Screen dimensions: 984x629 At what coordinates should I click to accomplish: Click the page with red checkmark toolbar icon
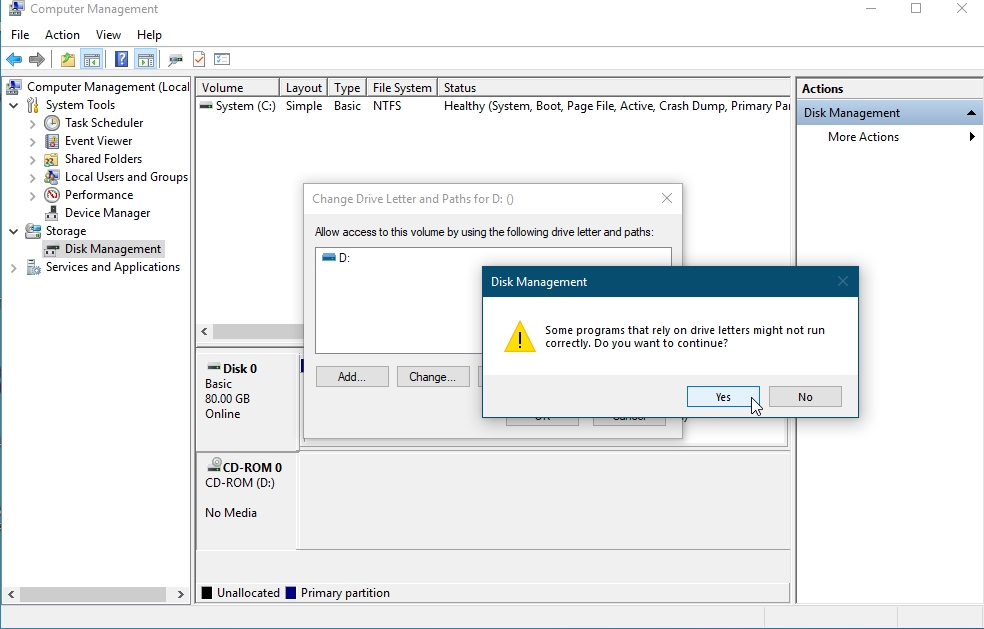pos(199,60)
